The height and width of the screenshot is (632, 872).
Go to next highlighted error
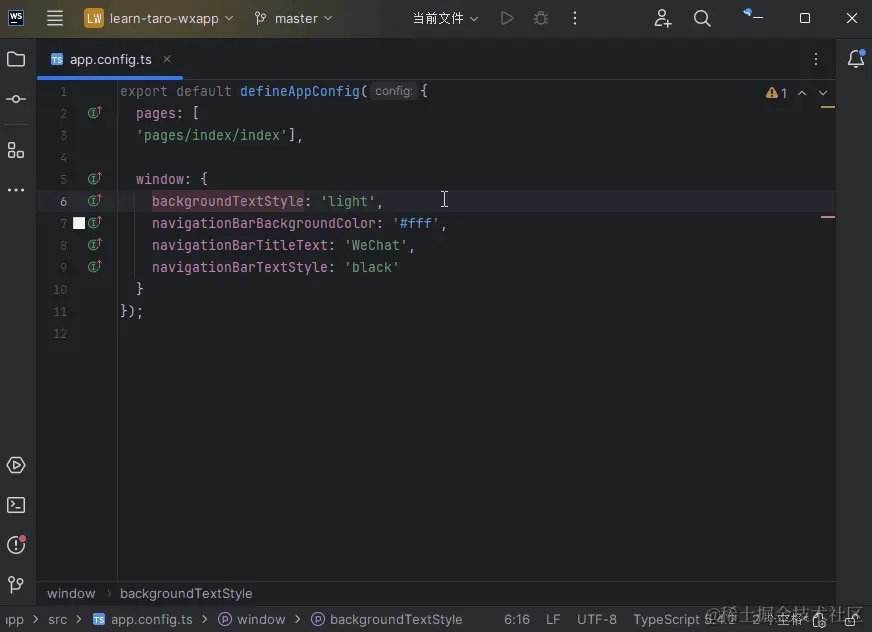[823, 93]
